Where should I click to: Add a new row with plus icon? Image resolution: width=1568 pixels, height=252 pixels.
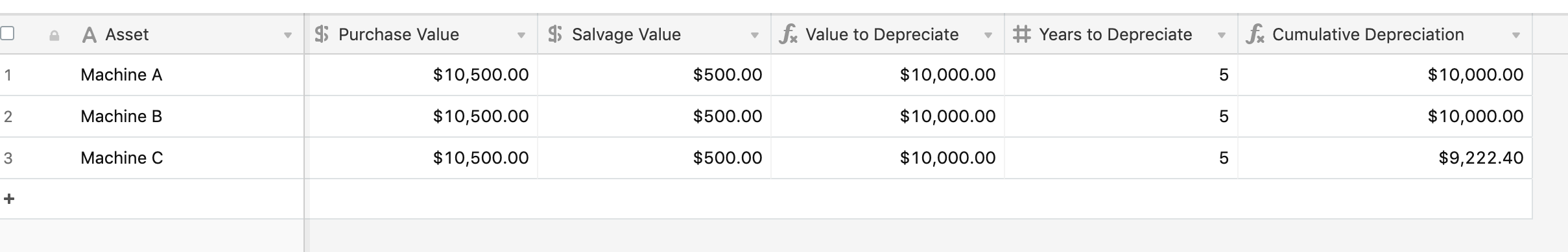[9, 199]
